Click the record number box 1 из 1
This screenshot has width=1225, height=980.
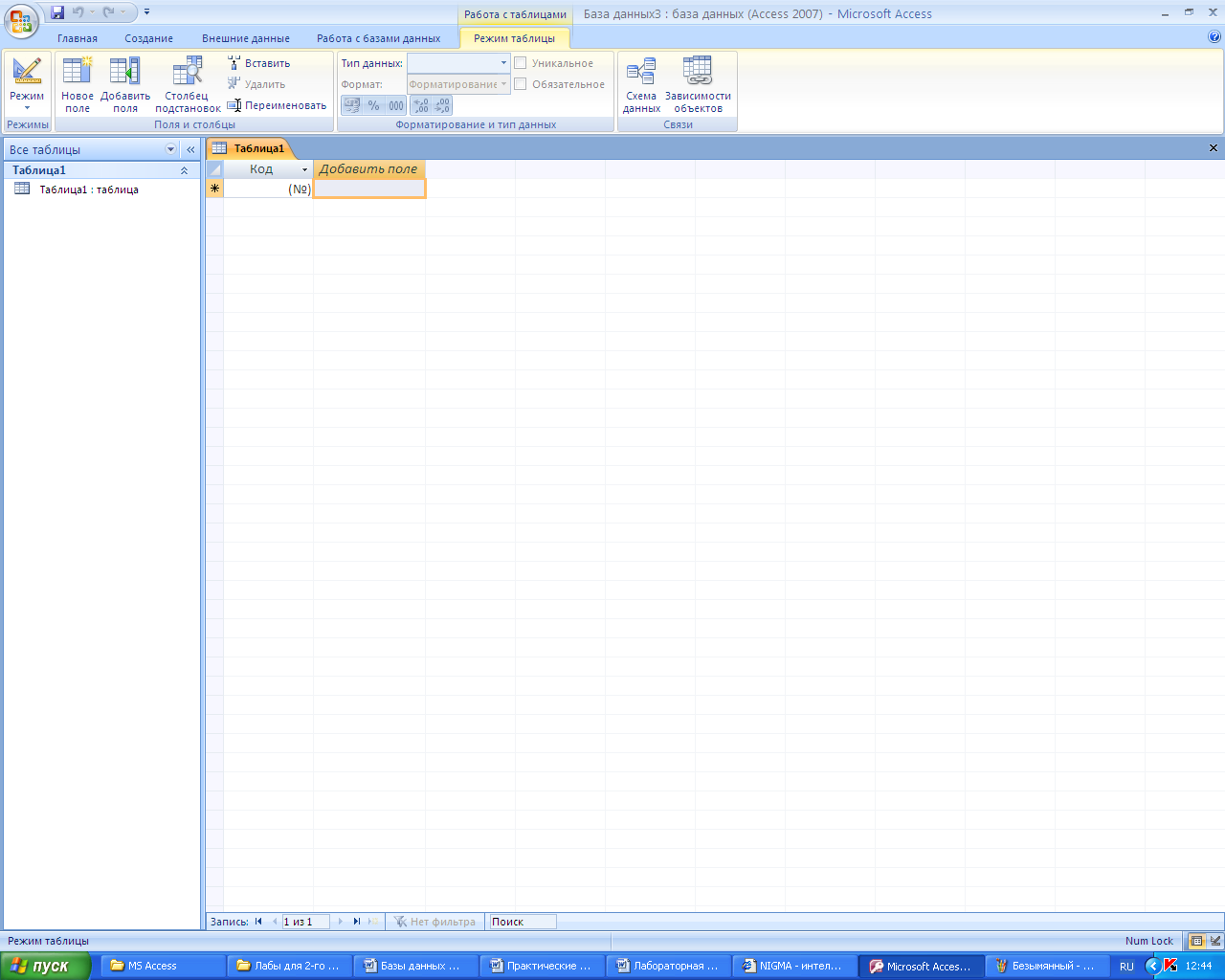coord(305,922)
